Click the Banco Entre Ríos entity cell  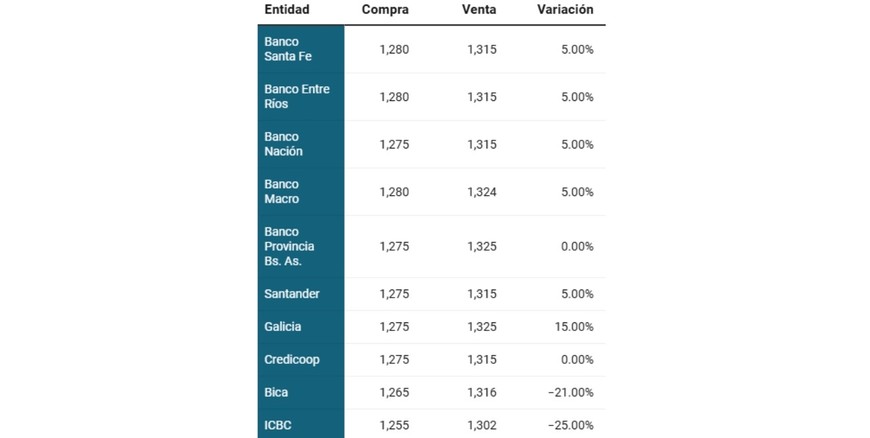tap(297, 97)
